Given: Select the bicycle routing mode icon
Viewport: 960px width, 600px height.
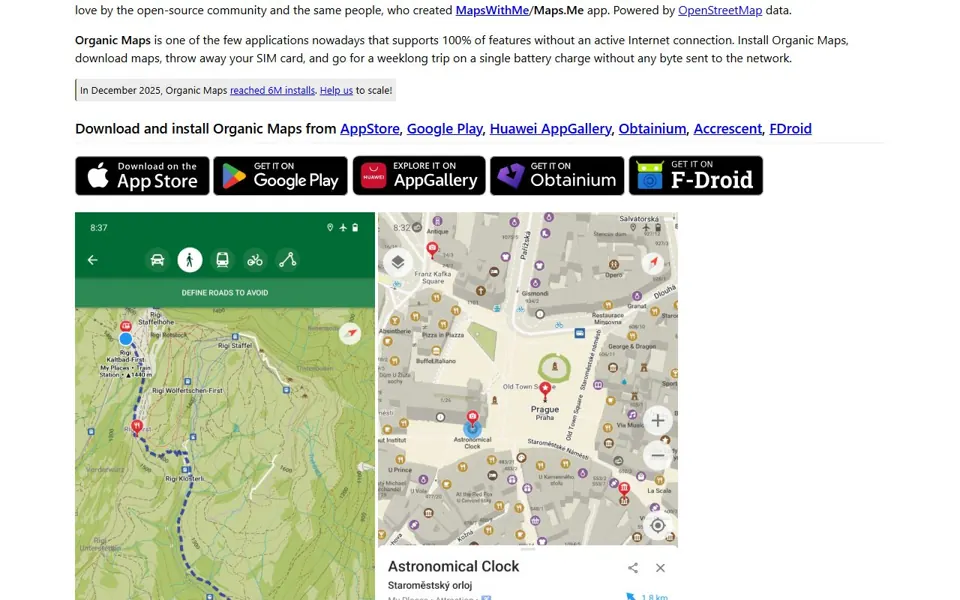Looking at the screenshot, I should pyautogui.click(x=255, y=260).
